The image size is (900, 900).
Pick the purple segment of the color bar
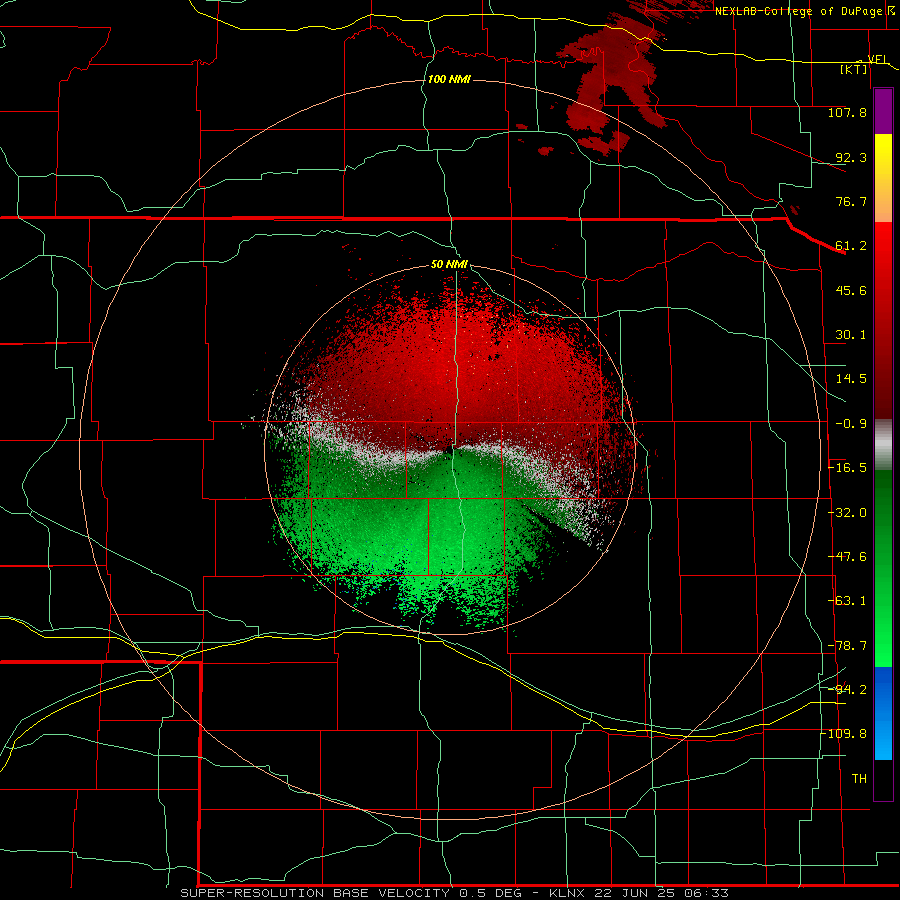[883, 111]
